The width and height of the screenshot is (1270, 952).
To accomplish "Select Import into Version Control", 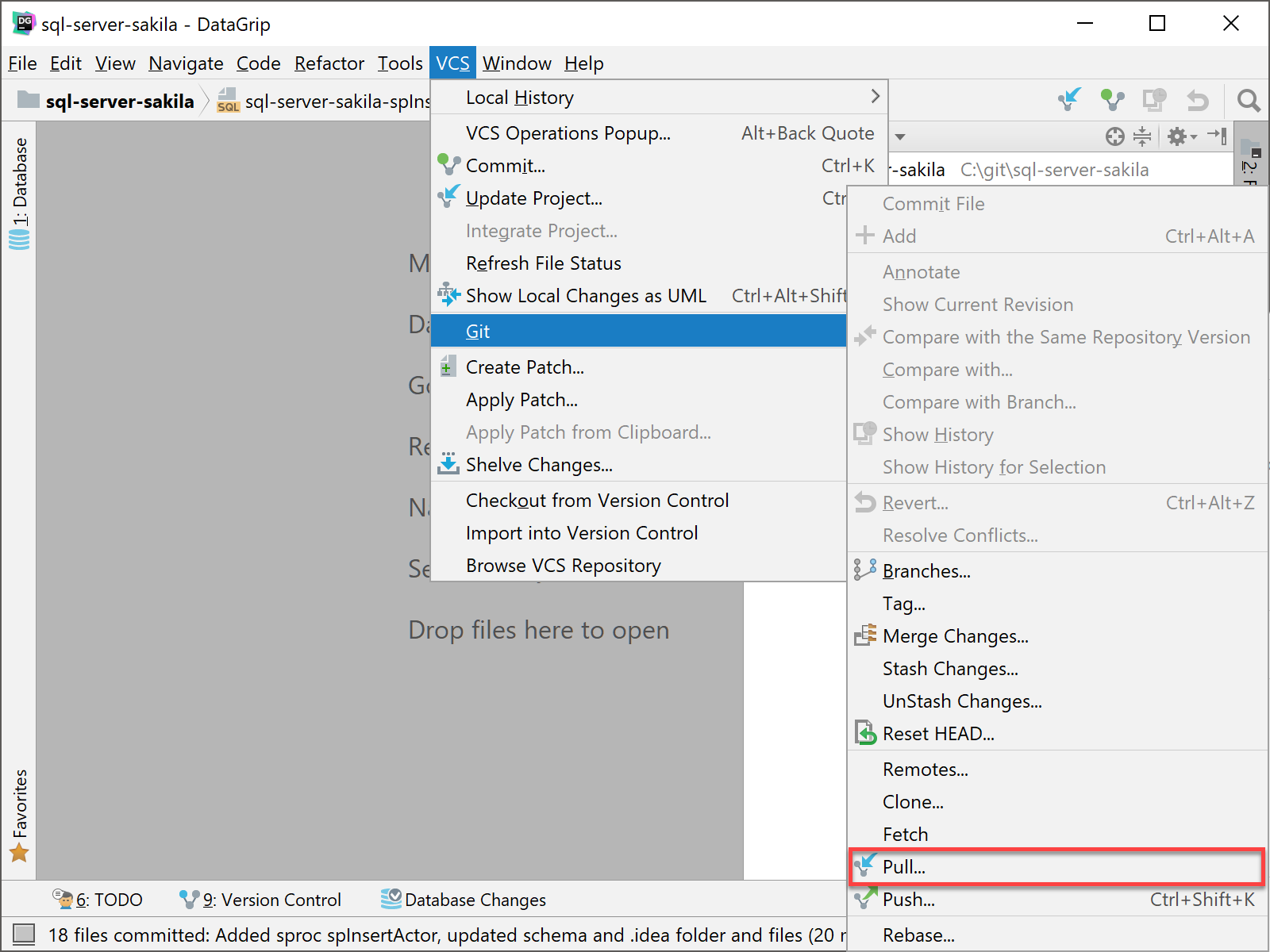I will tap(640, 533).
